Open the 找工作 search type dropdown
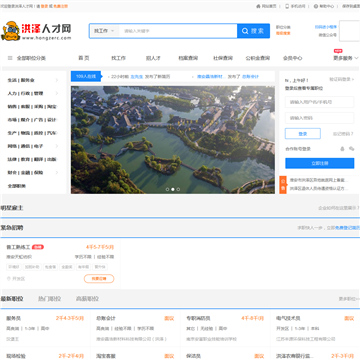The width and height of the screenshot is (360, 360). click(104, 31)
